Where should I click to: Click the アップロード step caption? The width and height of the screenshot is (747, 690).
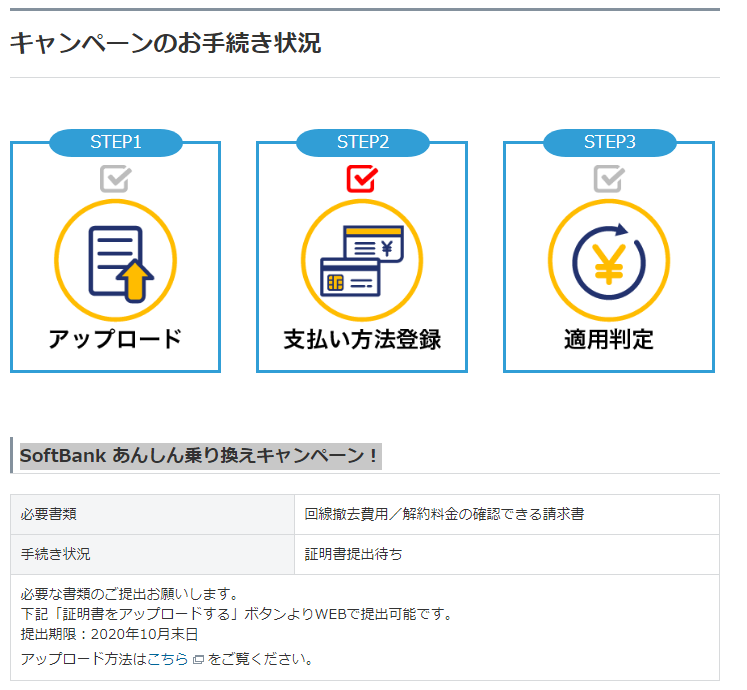point(115,339)
